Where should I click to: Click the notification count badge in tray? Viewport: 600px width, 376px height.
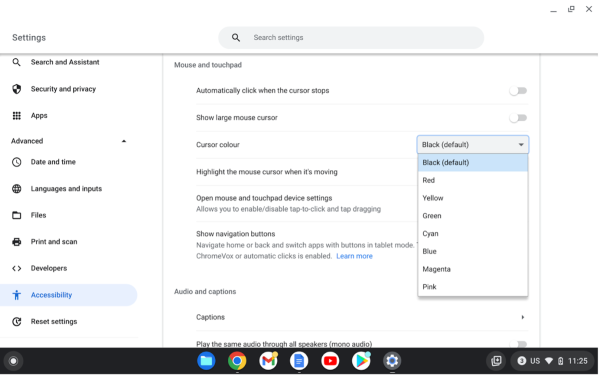(522, 361)
